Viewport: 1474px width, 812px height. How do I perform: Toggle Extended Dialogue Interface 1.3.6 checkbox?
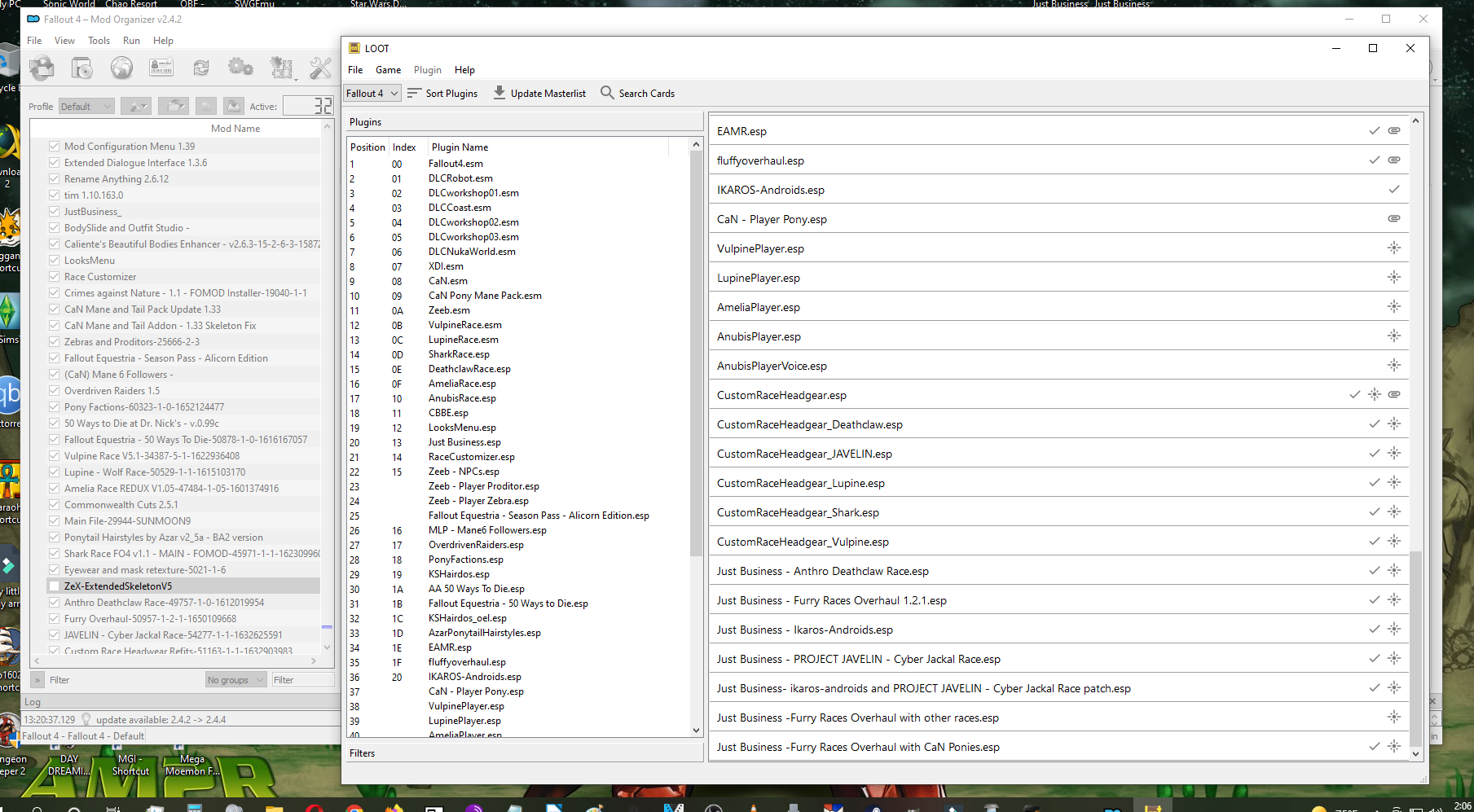[54, 163]
